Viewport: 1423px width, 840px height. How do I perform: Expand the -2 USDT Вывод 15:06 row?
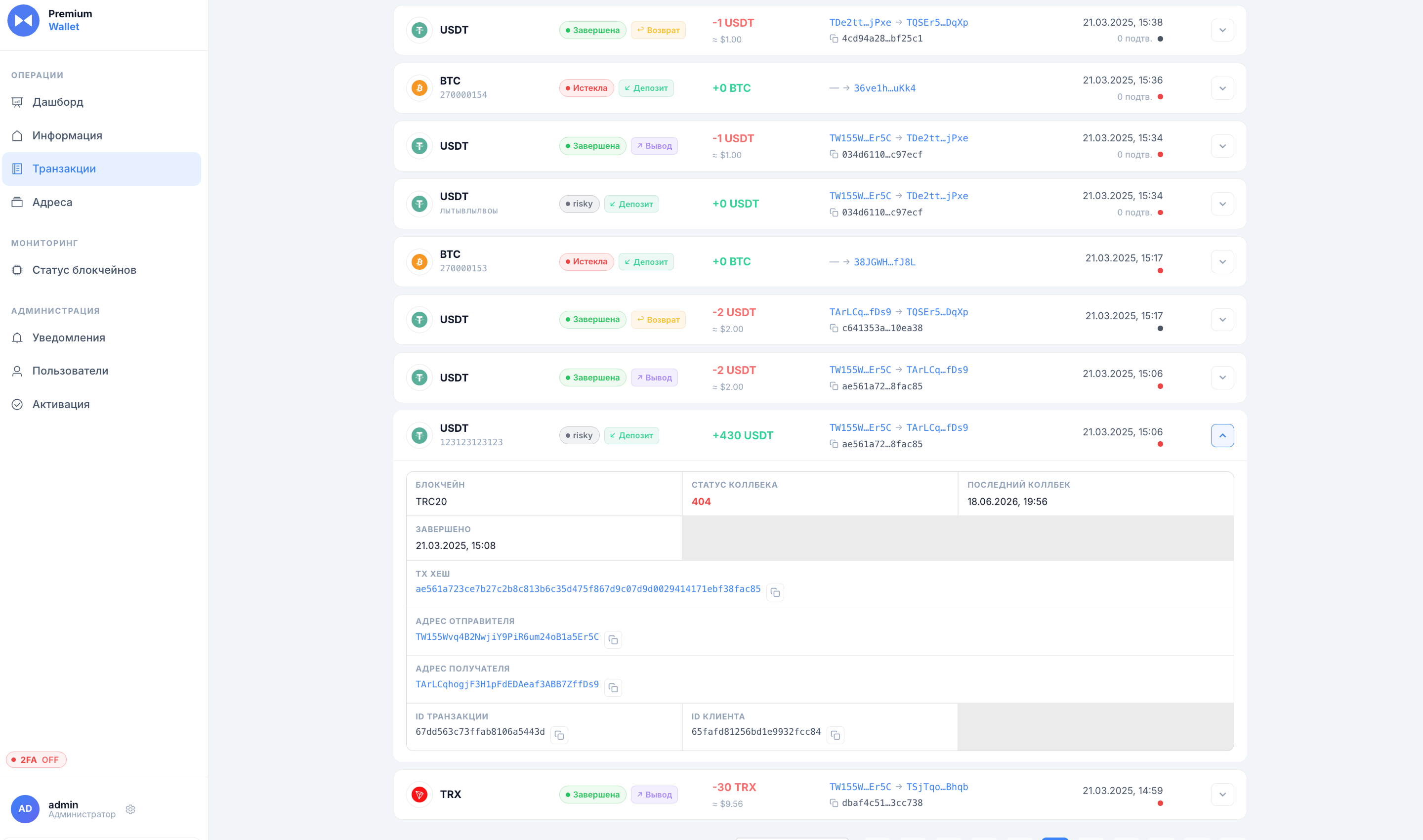point(1222,378)
